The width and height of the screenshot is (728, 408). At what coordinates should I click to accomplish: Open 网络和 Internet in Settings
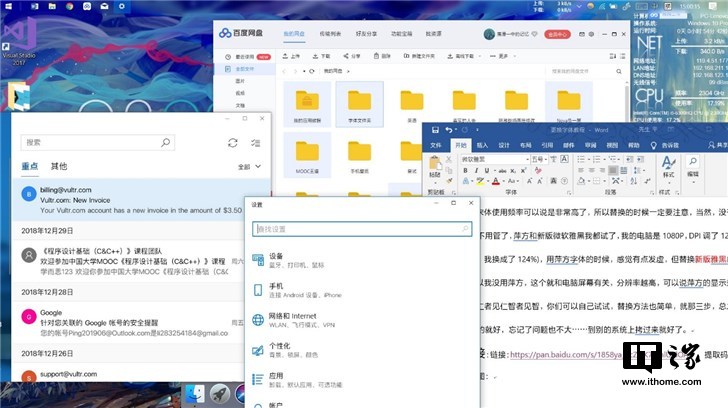tap(361, 320)
